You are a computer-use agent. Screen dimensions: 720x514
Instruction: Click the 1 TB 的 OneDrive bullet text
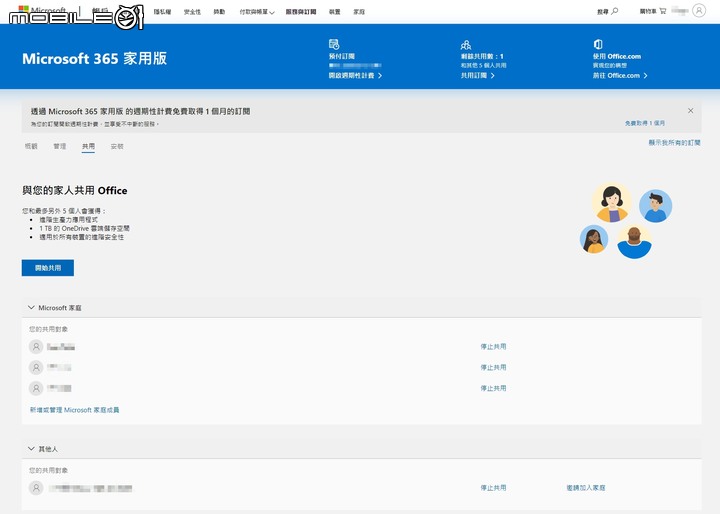coord(84,228)
